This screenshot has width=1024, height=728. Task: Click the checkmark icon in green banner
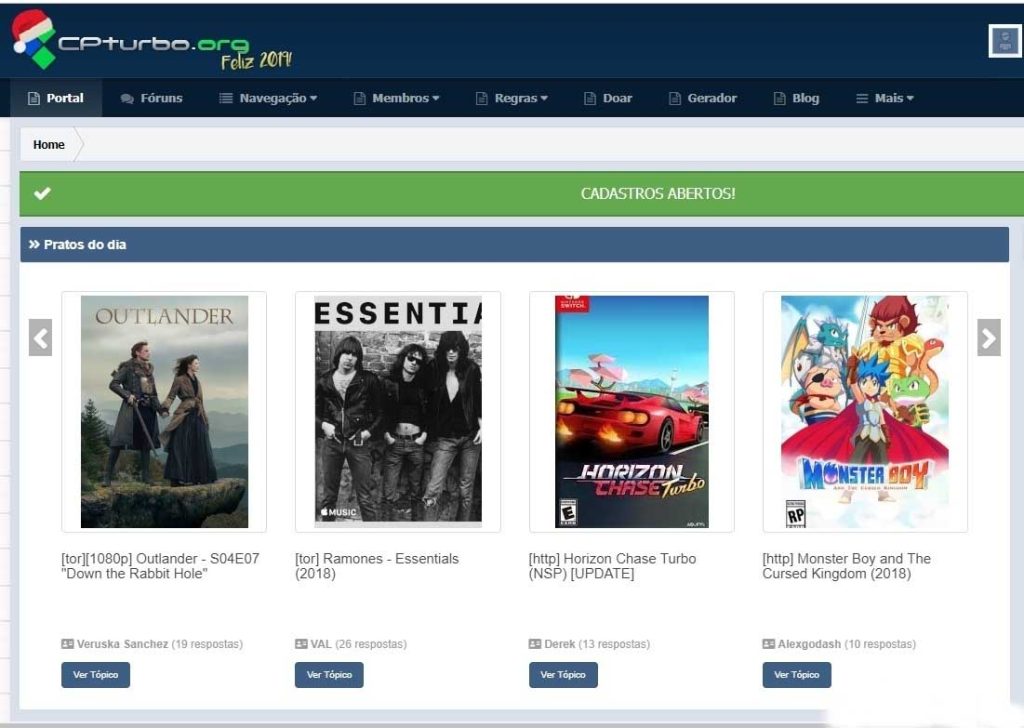[42, 193]
